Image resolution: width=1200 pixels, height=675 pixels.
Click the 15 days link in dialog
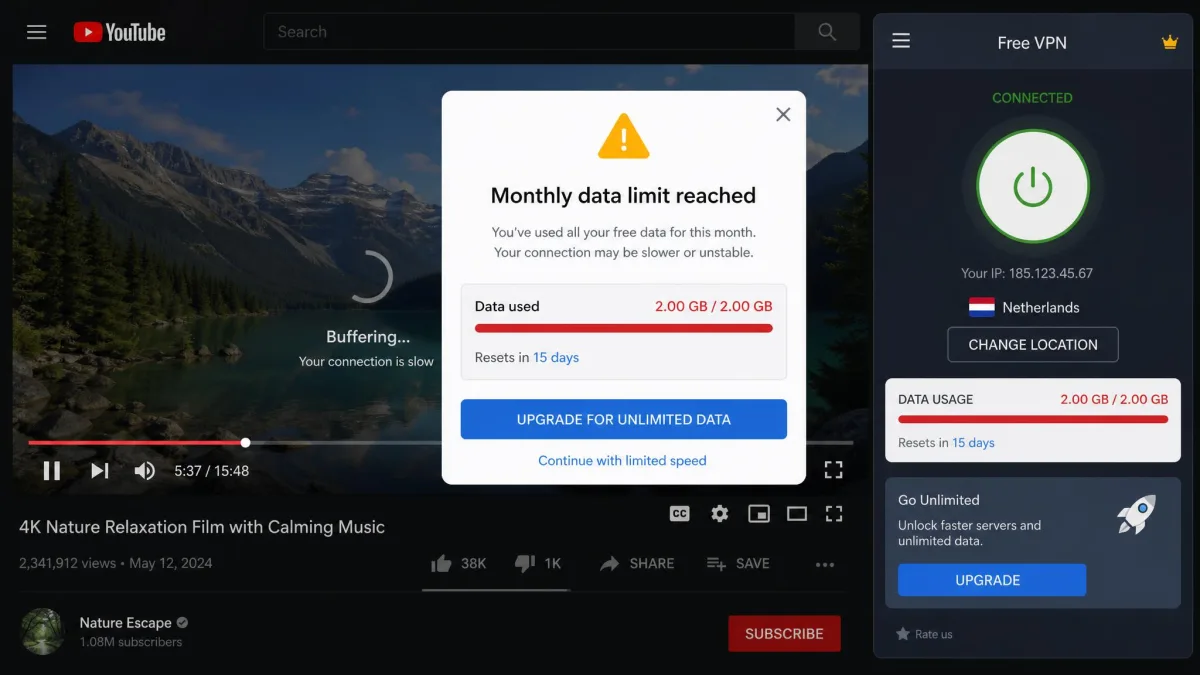[x=556, y=357]
